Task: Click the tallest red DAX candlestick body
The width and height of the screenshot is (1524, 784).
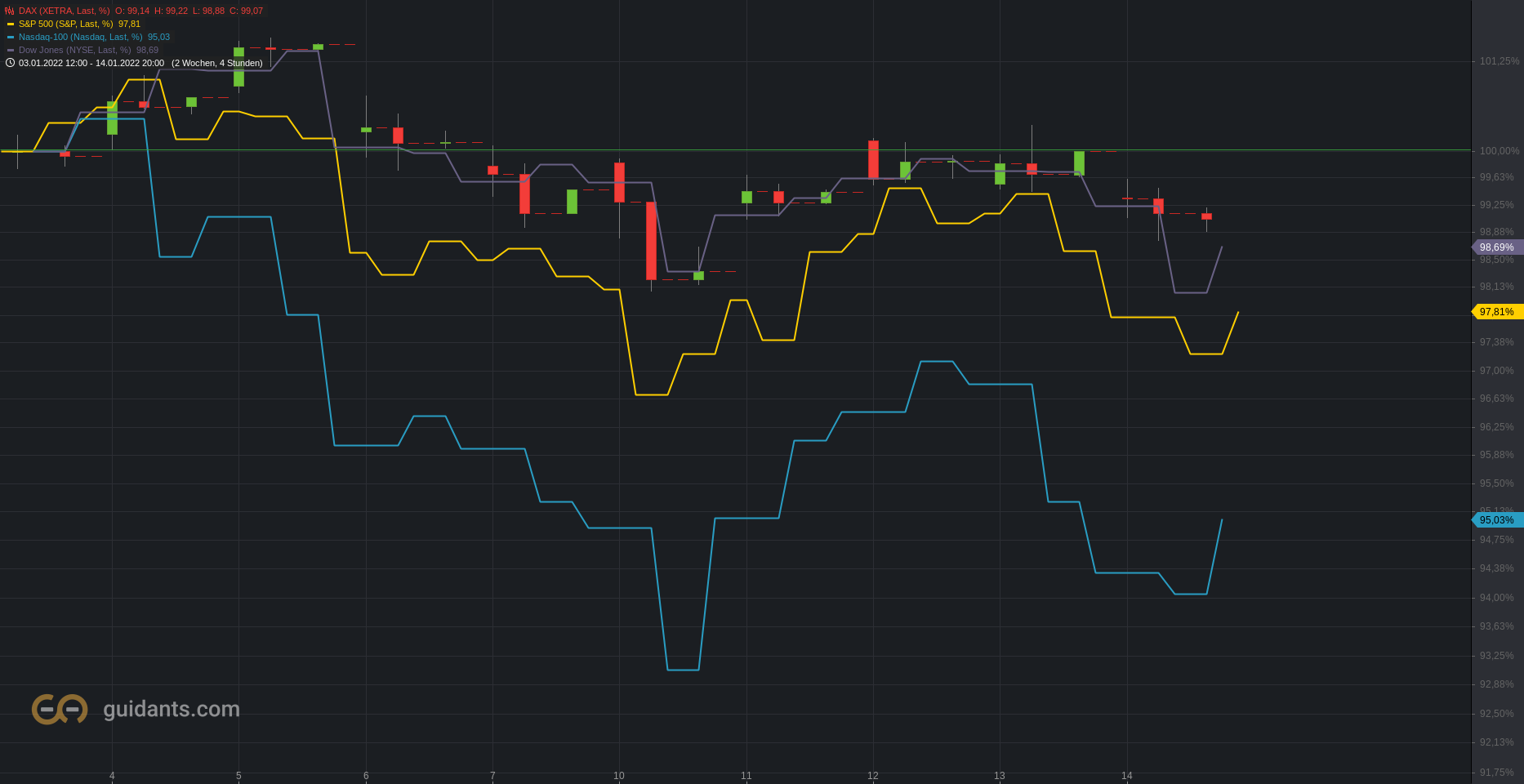Action: click(x=651, y=241)
